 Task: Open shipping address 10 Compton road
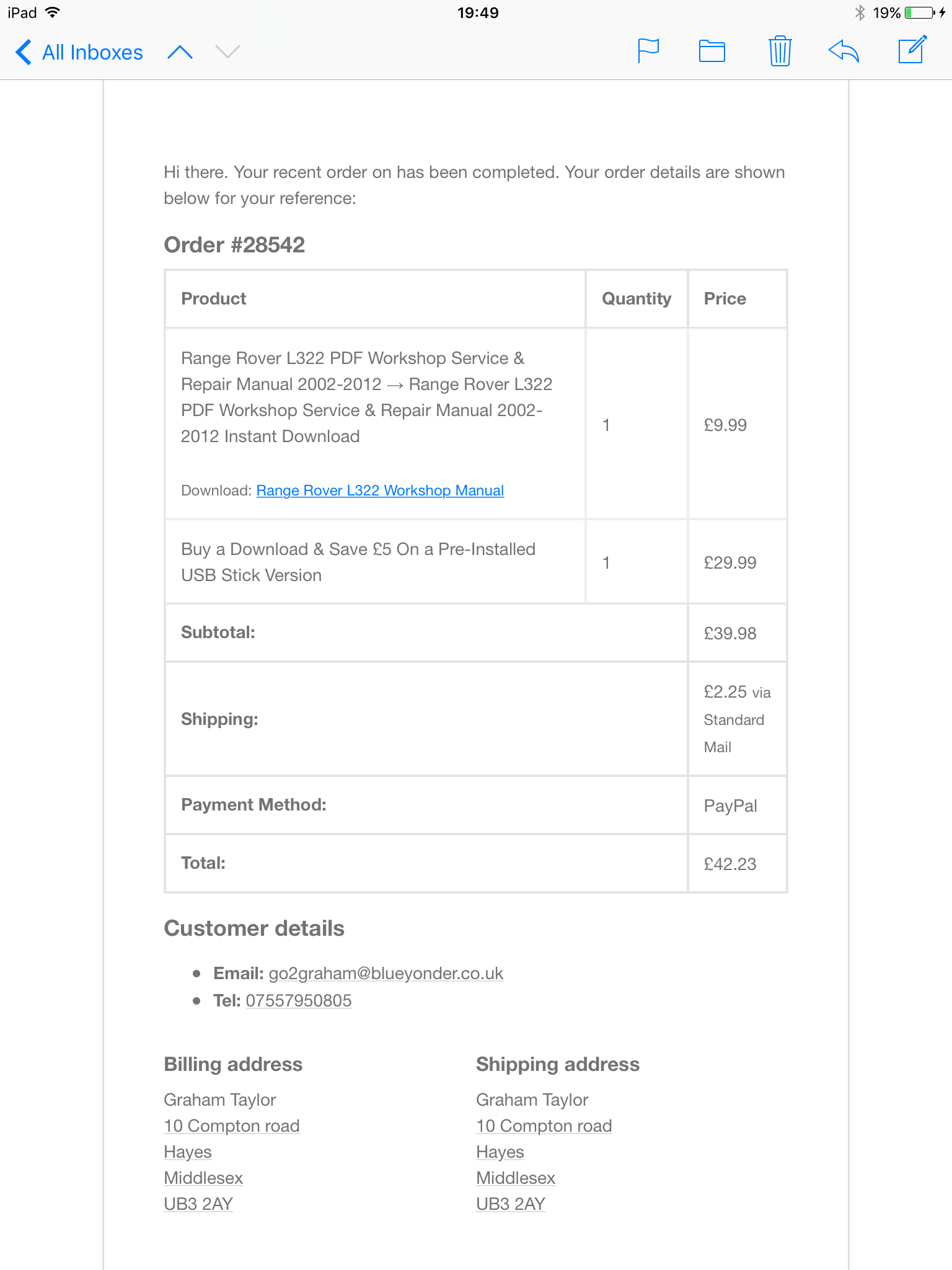544,1126
